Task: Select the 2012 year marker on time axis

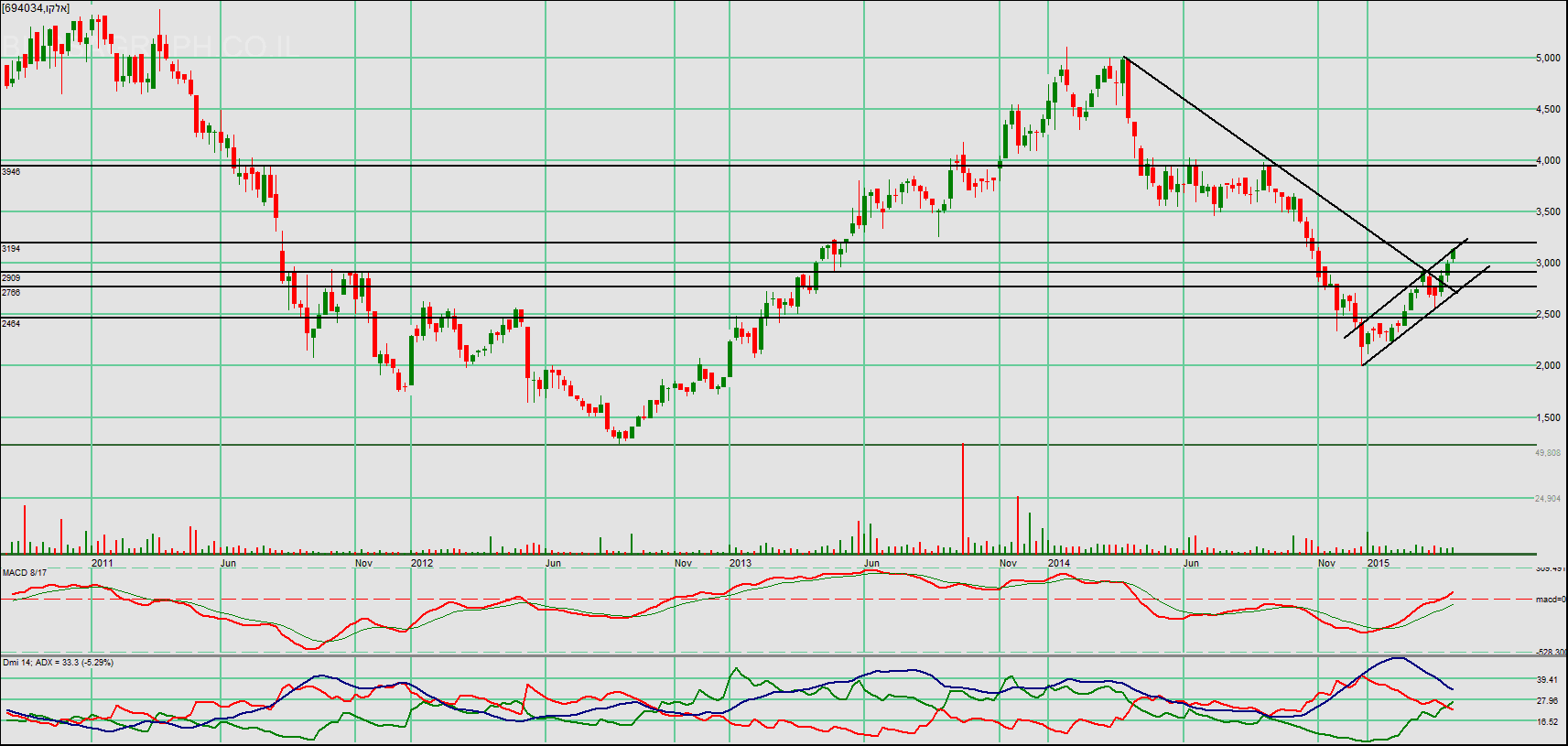Action: 422,563
